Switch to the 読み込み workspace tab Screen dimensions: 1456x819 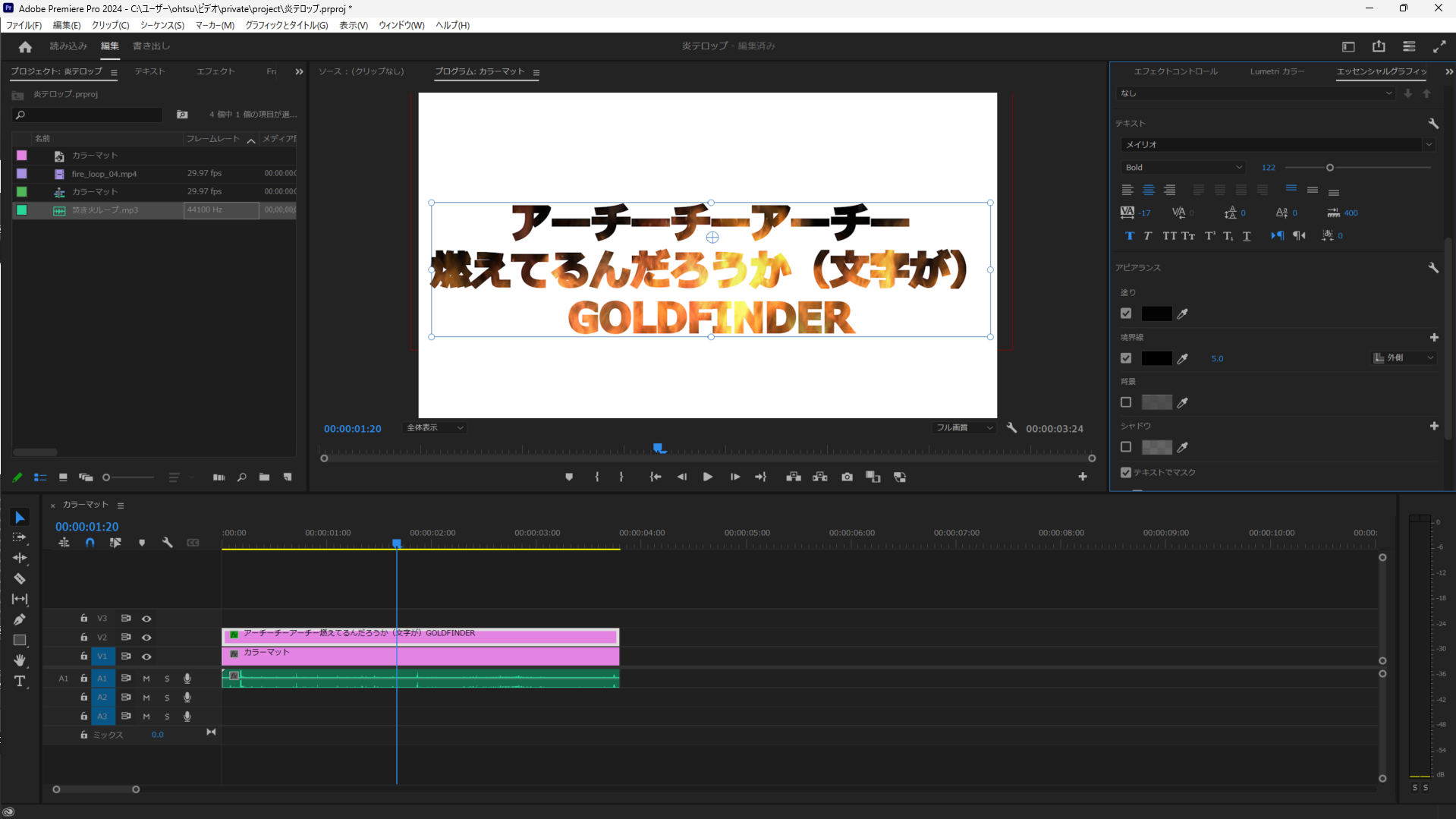pyautogui.click(x=68, y=46)
